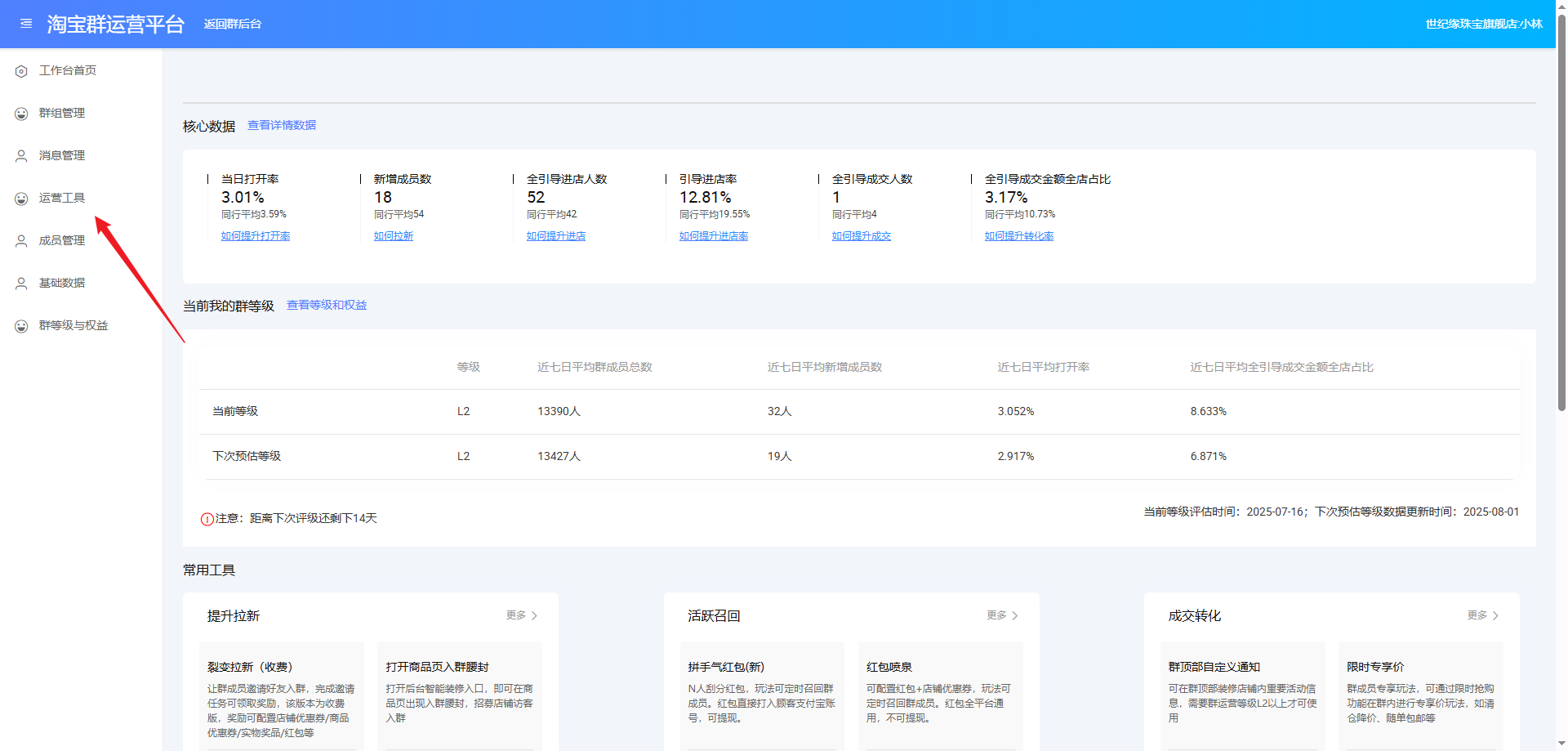
Task: Click the 如何提升转化率 help link
Action: pyautogui.click(x=1019, y=236)
